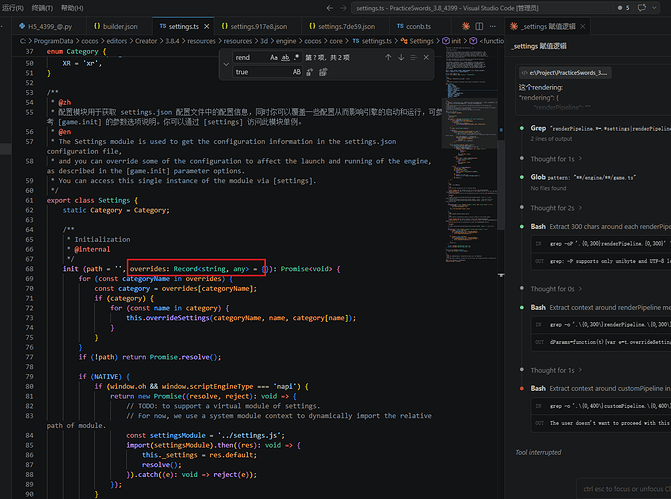Click the engine breadcrumb segment
671x499 pixels.
click(x=286, y=41)
